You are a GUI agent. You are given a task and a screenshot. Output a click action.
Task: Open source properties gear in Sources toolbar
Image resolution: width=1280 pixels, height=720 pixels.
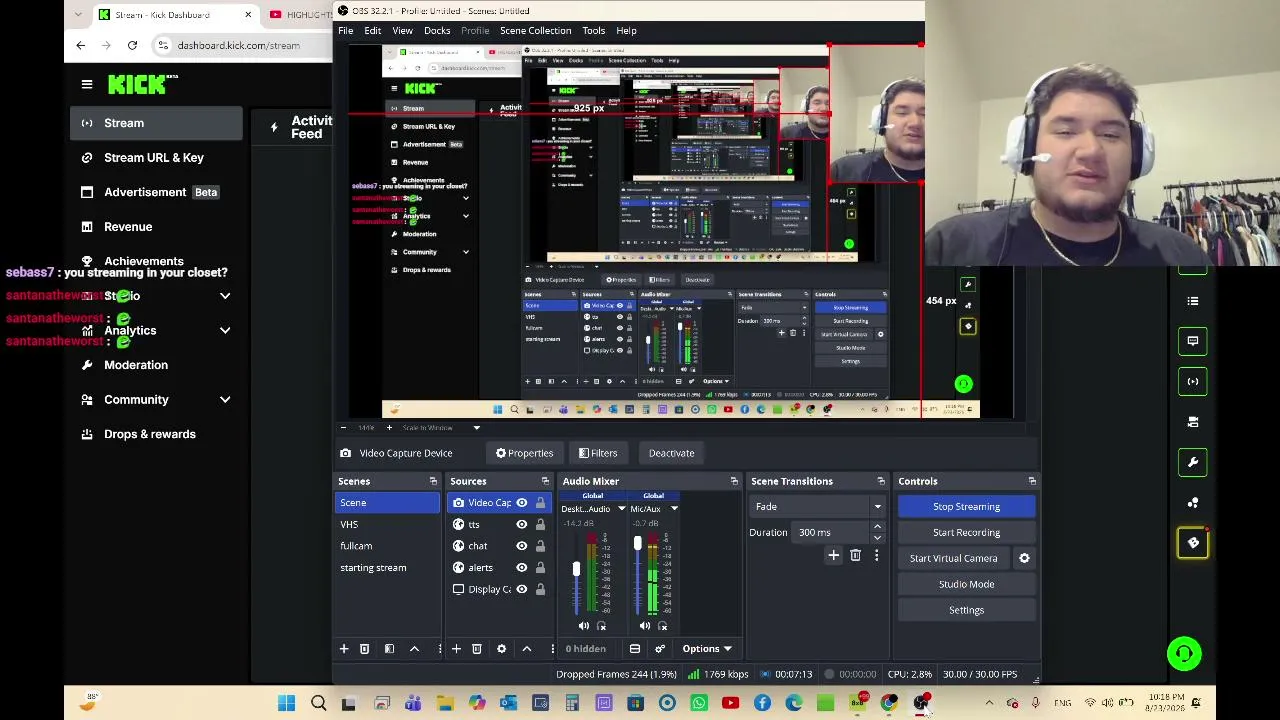(502, 649)
